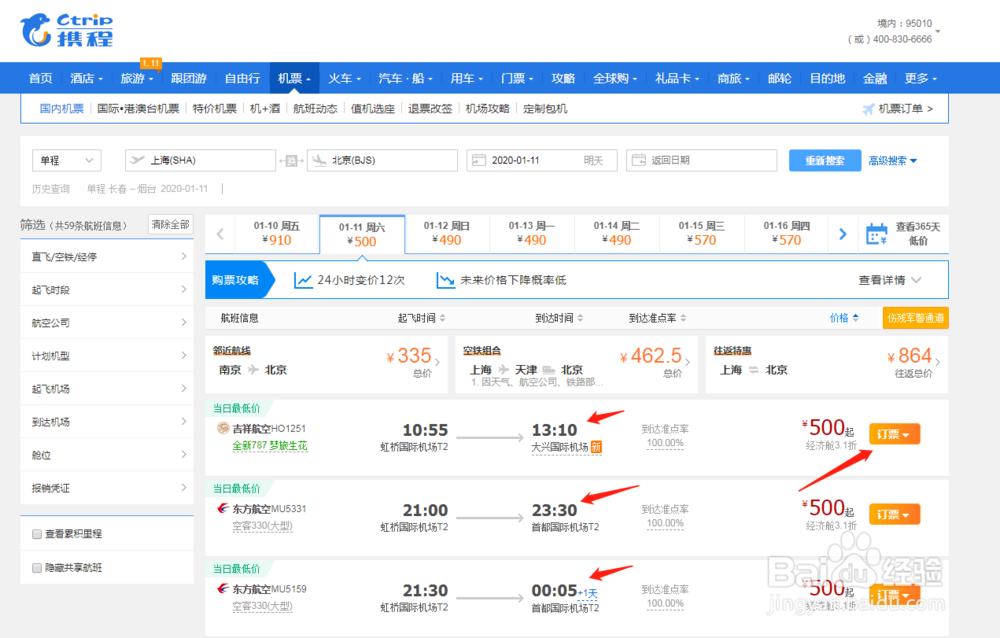Screen dimensions: 1000x638
Task: Show next dates with right arrow
Action: 842,234
